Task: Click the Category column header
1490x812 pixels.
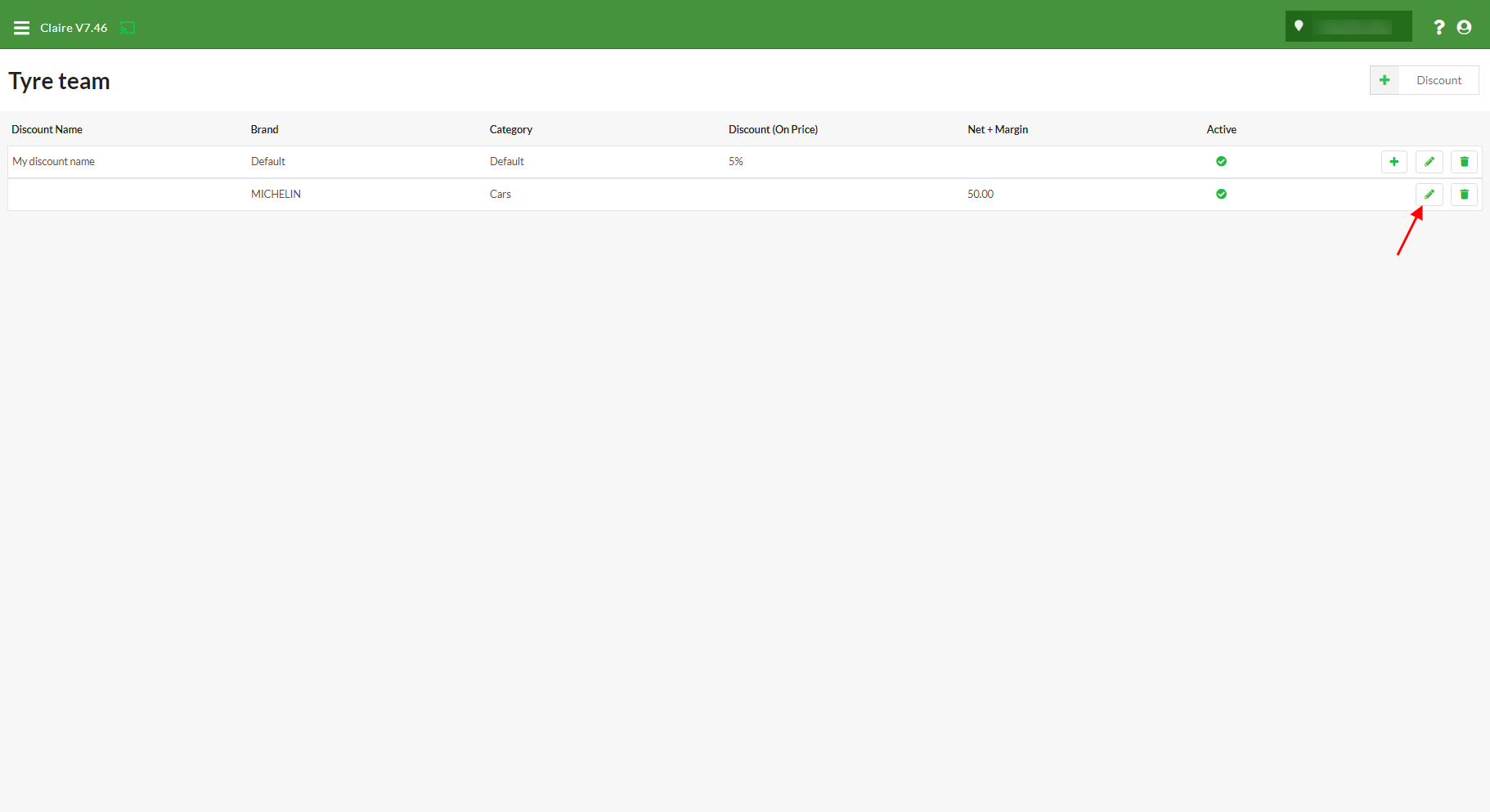Action: tap(511, 129)
